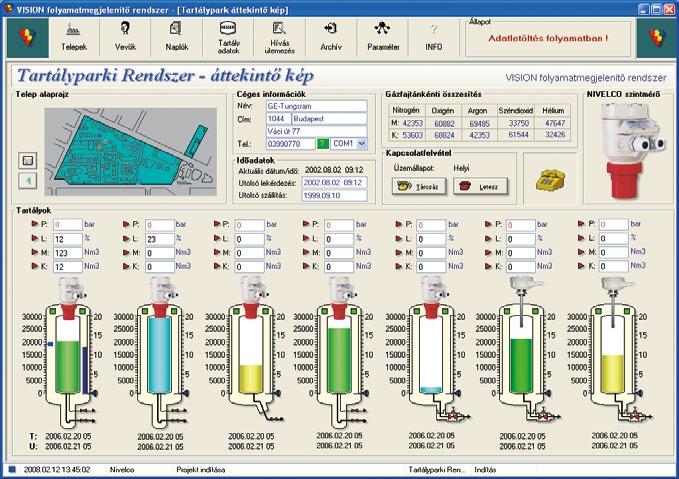
Task: Click the Utolsó szállítás date field 1999.09.10
Action: point(334,196)
